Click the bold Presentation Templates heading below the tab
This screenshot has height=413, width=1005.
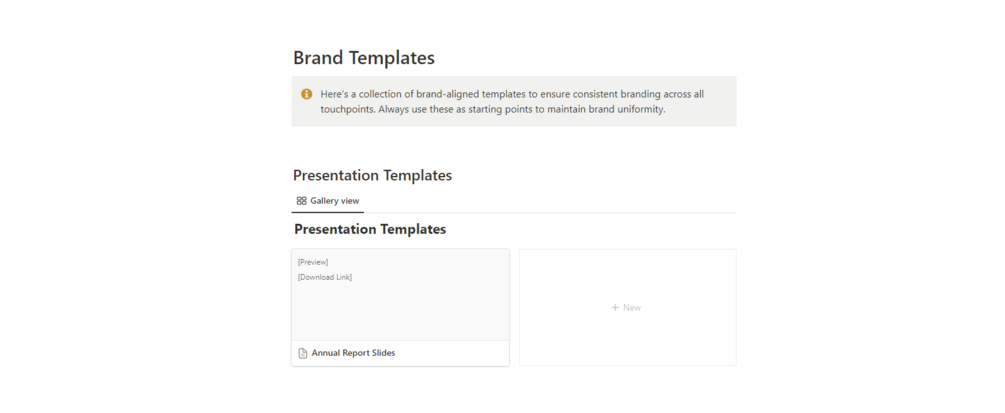370,229
